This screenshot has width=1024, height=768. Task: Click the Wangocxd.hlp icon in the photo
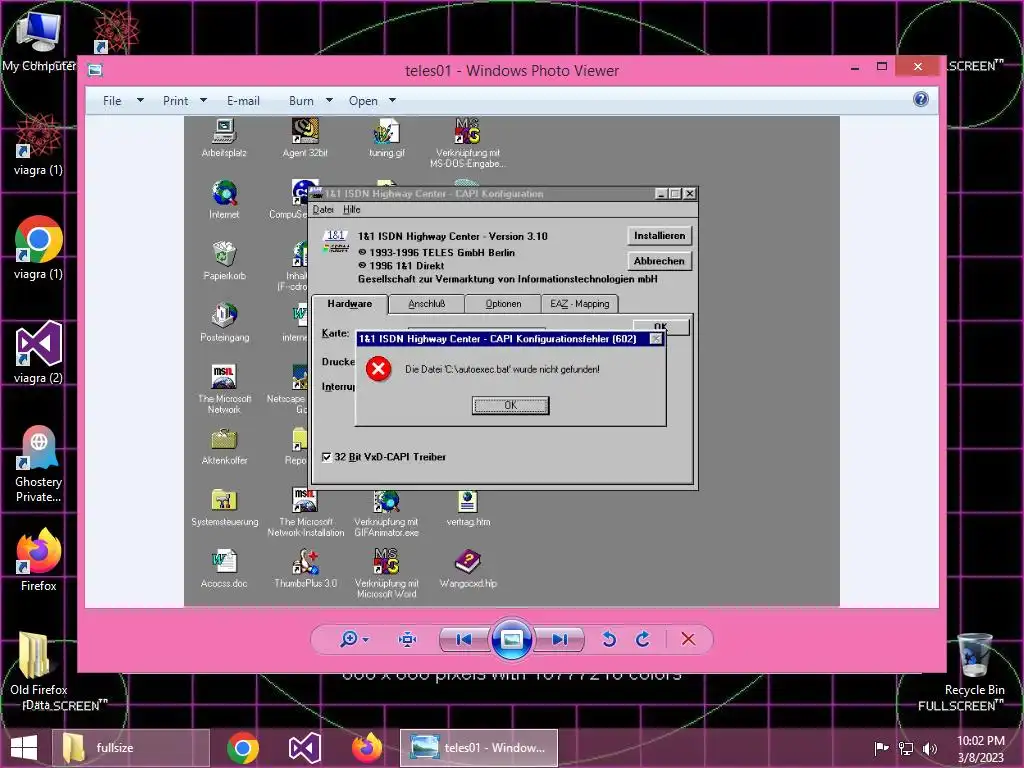coord(468,568)
